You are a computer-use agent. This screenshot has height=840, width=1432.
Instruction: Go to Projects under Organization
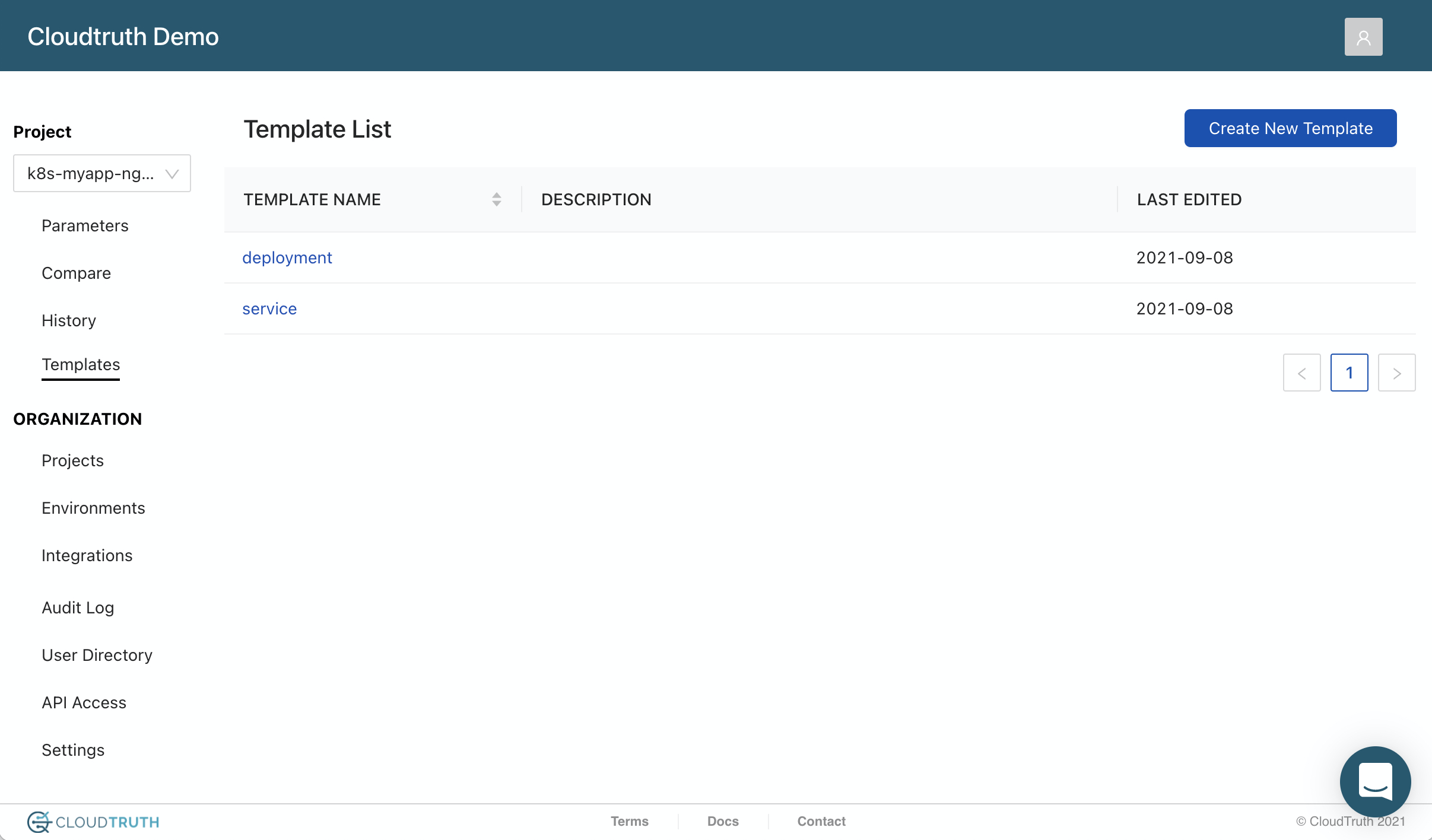pyautogui.click(x=72, y=460)
